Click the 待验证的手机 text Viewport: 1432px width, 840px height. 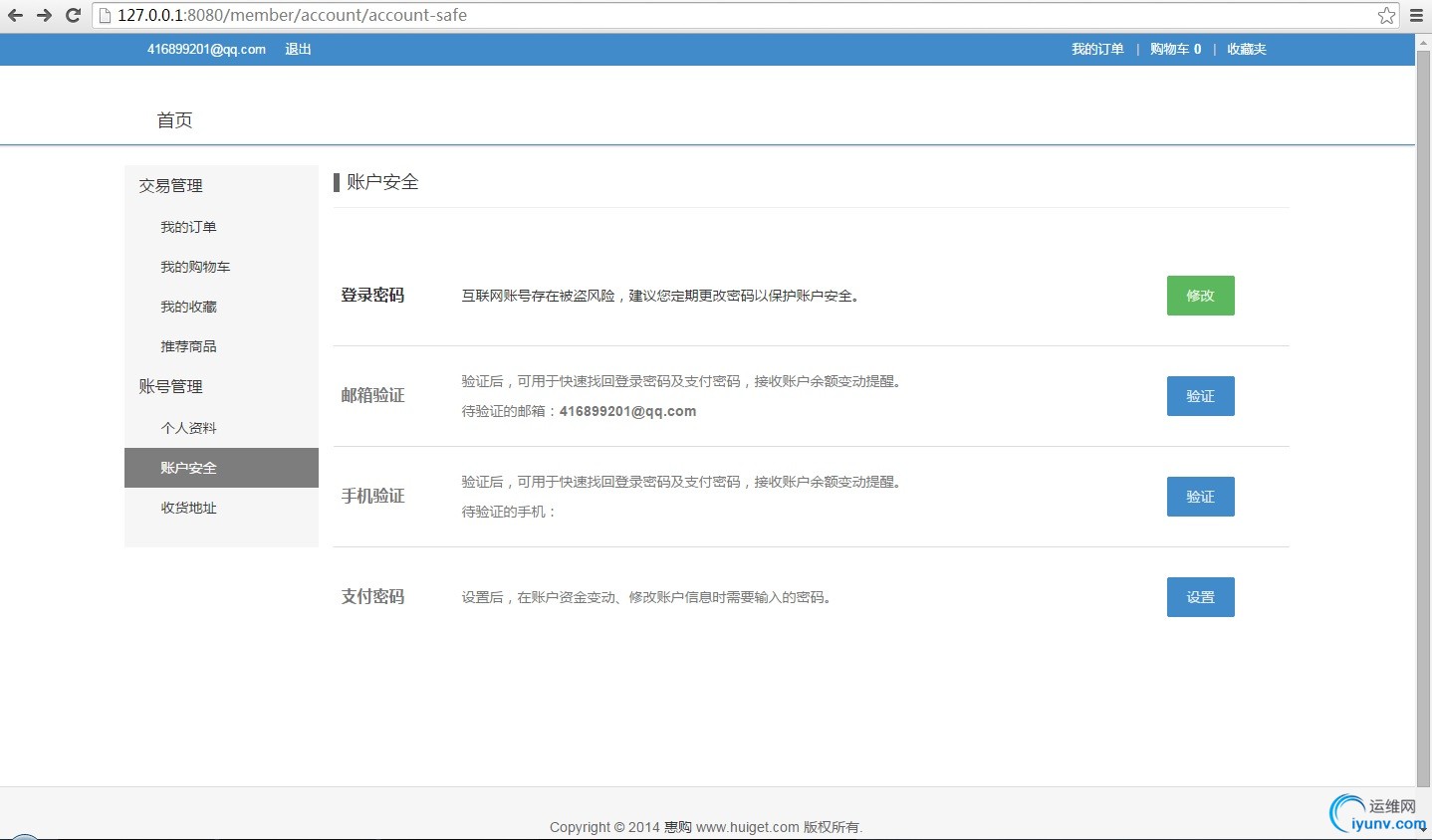click(509, 512)
